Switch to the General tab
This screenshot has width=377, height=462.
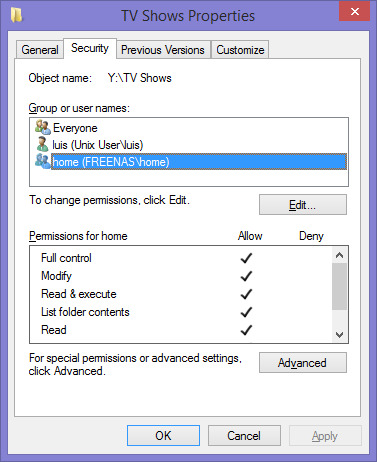(x=40, y=50)
